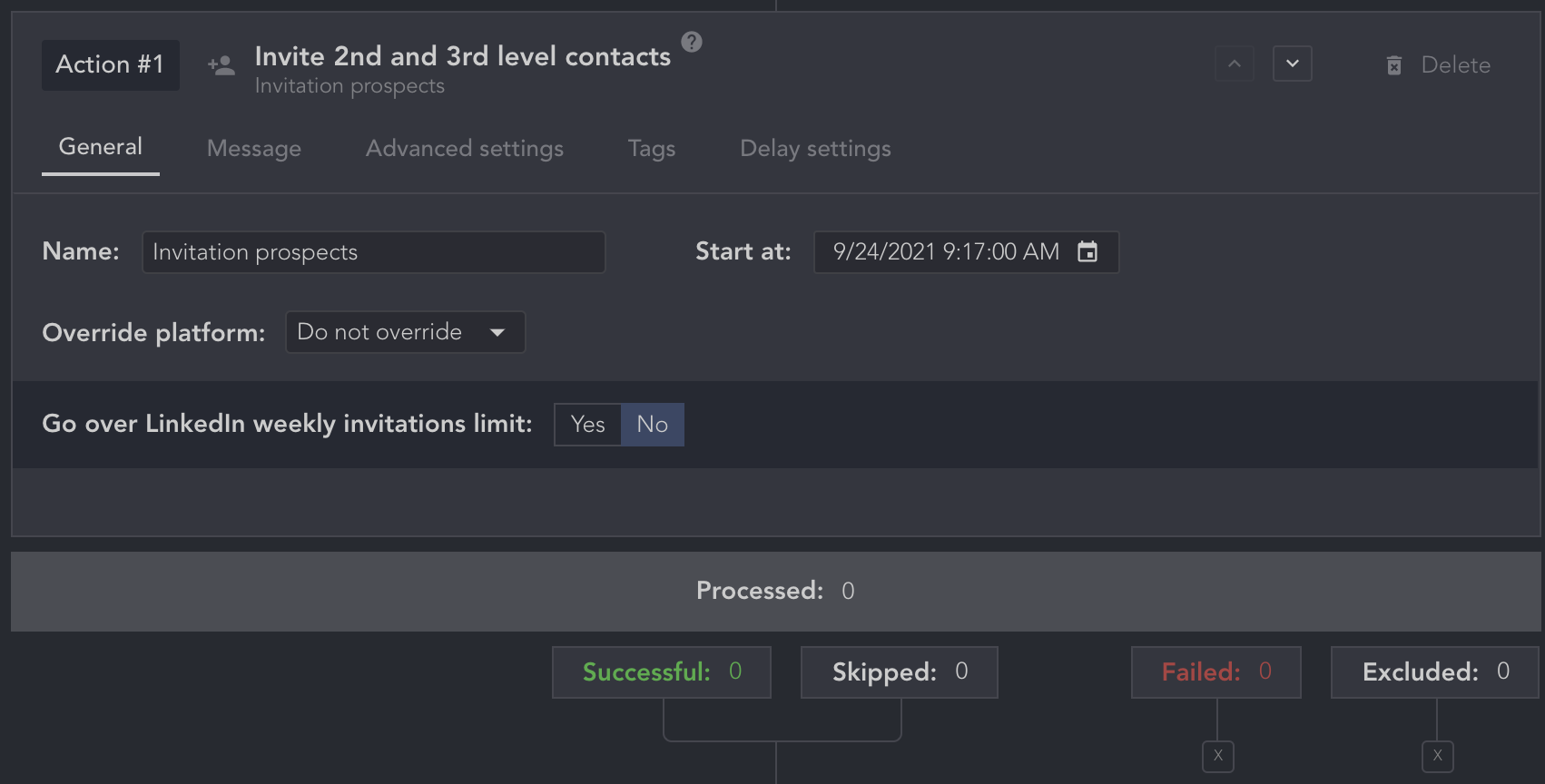This screenshot has height=784, width=1545.
Task: Select No for weekly invitations limit
Action: [x=653, y=425]
